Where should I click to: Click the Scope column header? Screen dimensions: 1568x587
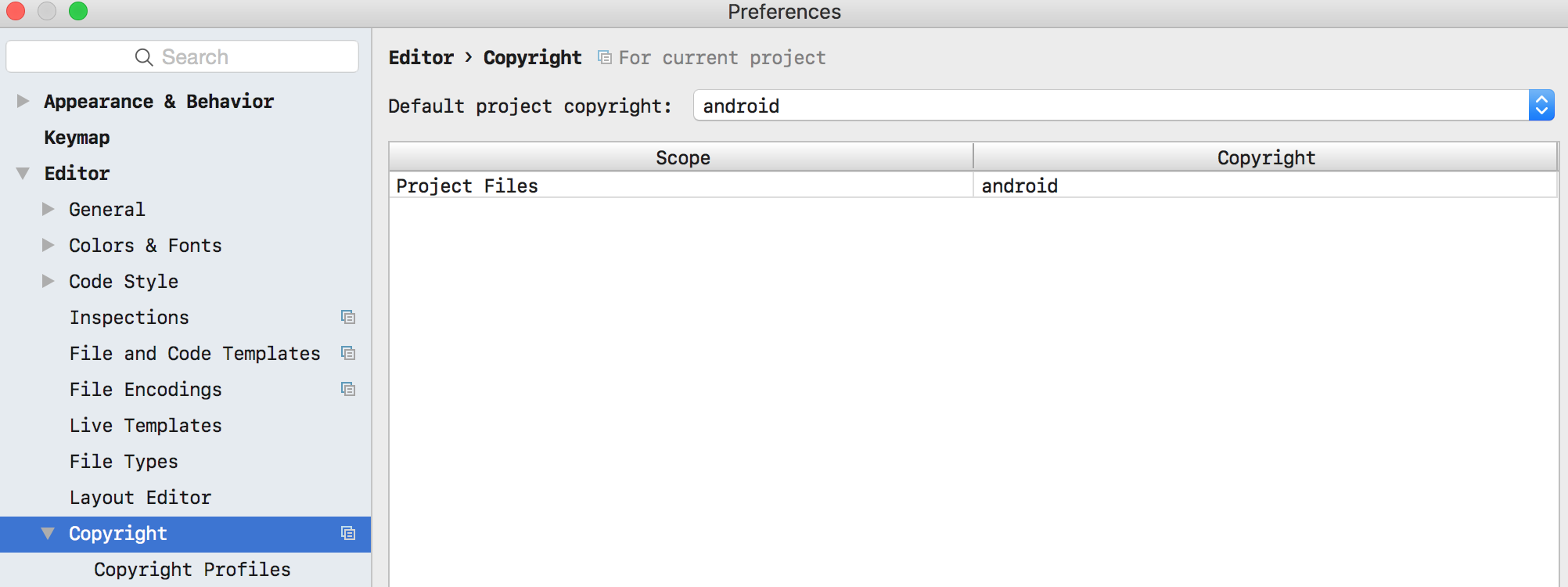point(682,157)
